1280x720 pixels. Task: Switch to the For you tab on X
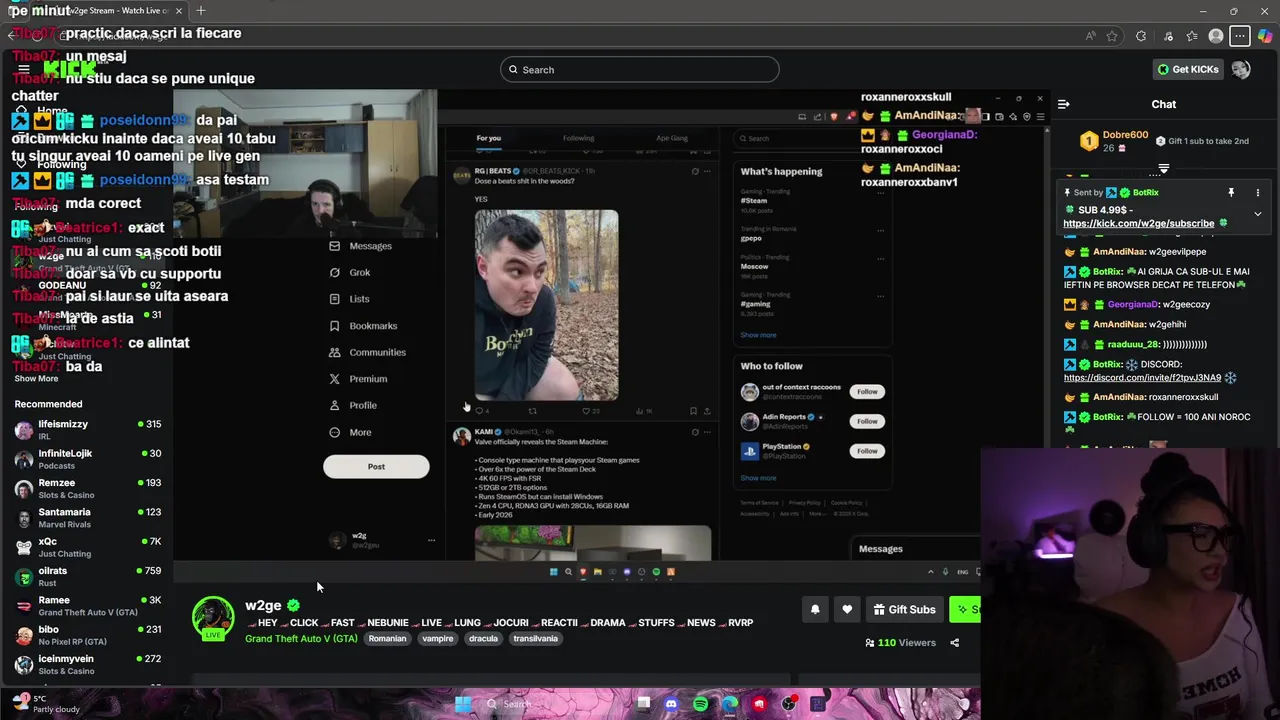(x=489, y=138)
